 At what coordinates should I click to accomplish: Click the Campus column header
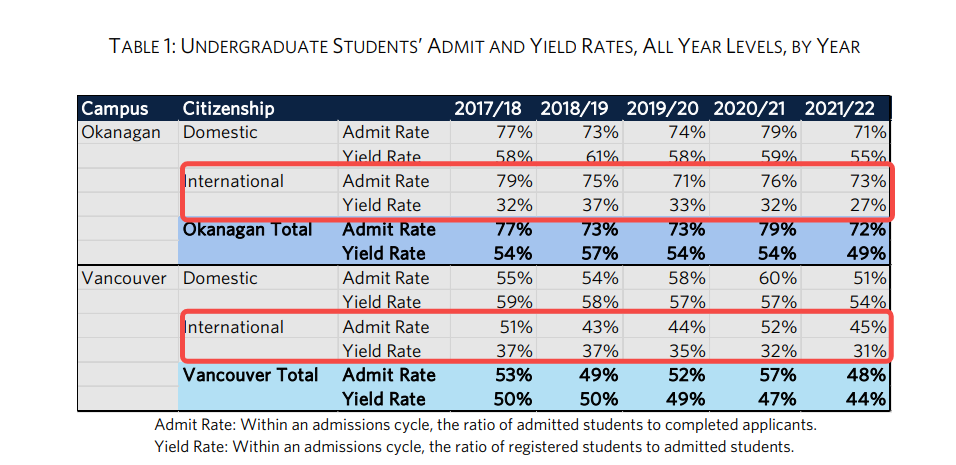click(x=115, y=108)
